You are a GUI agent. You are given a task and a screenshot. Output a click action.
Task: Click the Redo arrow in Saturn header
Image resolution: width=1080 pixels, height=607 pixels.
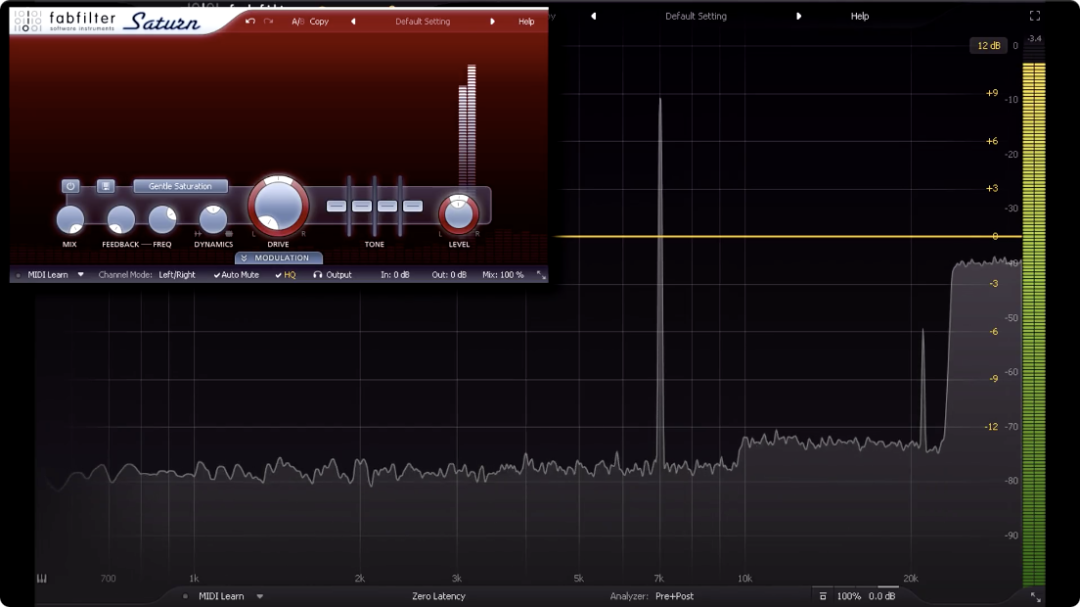pos(269,21)
